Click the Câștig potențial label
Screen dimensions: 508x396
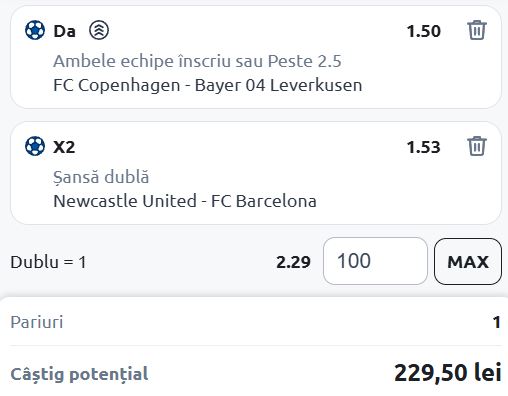[x=79, y=374]
